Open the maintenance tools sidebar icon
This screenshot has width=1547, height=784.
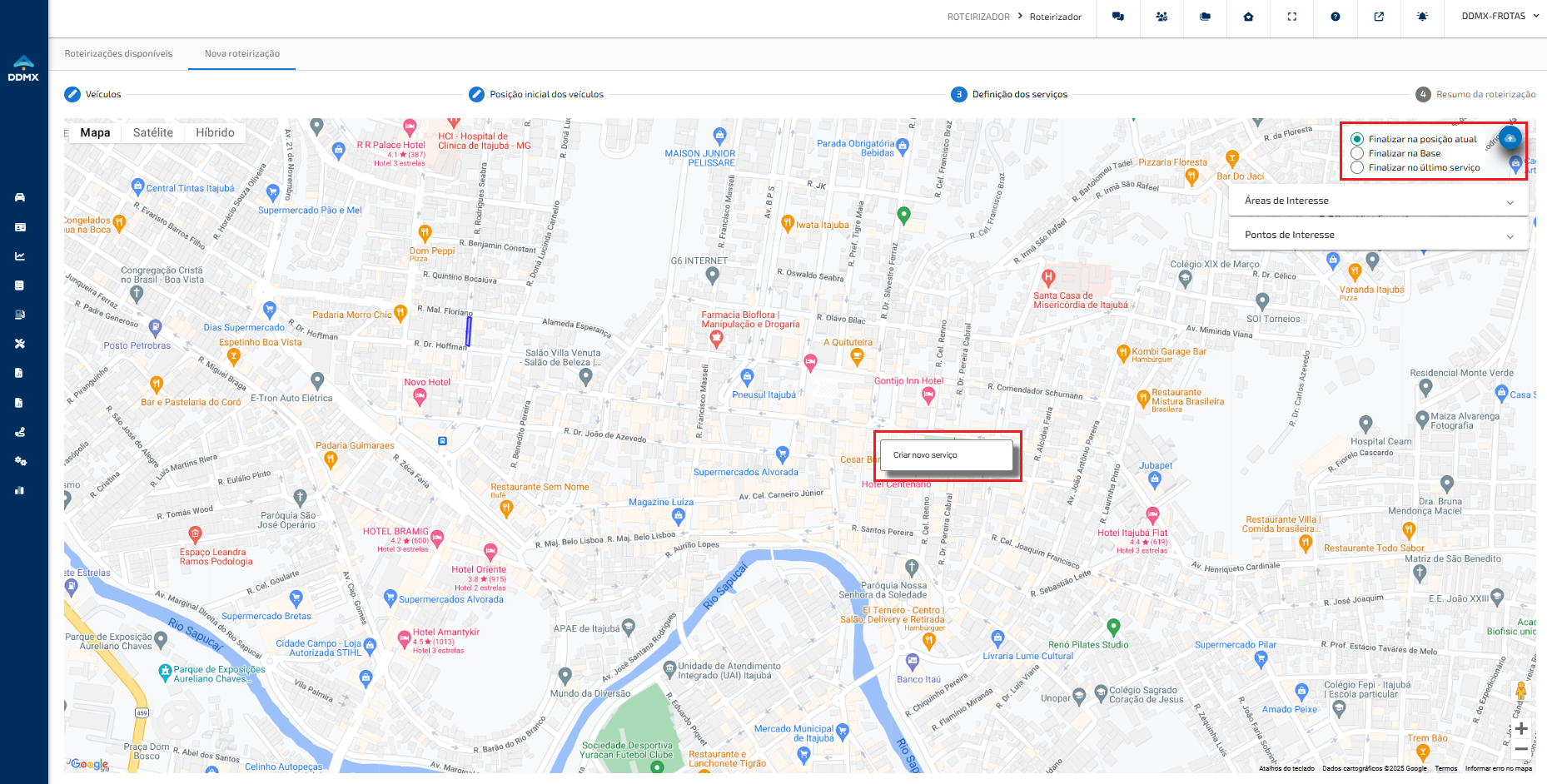20,344
